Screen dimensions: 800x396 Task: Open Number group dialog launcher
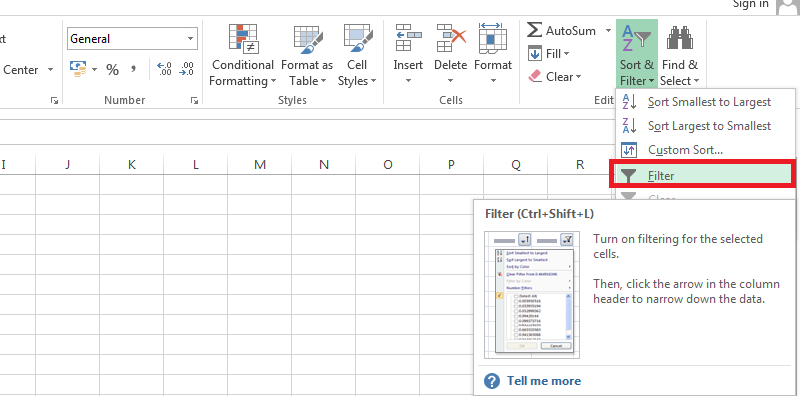pos(194,101)
